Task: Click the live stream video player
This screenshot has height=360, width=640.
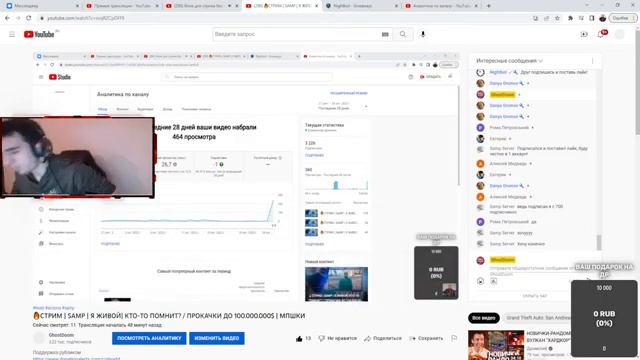Action: 246,177
